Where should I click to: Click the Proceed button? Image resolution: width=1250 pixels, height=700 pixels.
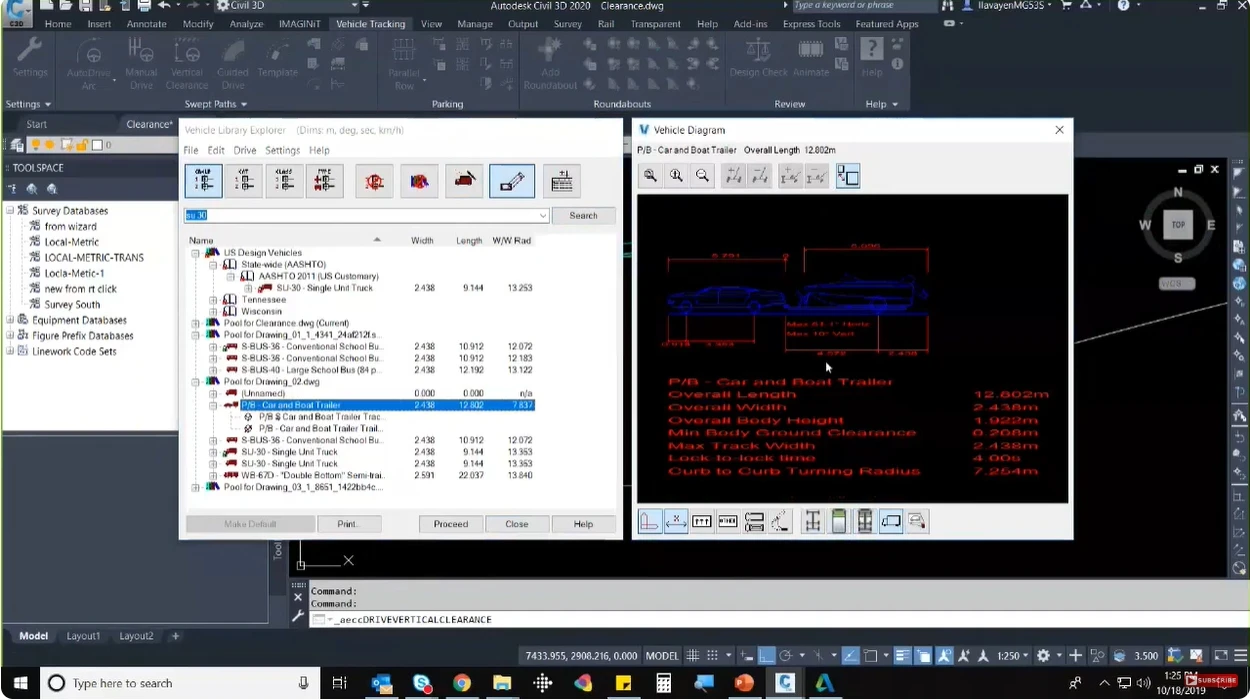(450, 523)
